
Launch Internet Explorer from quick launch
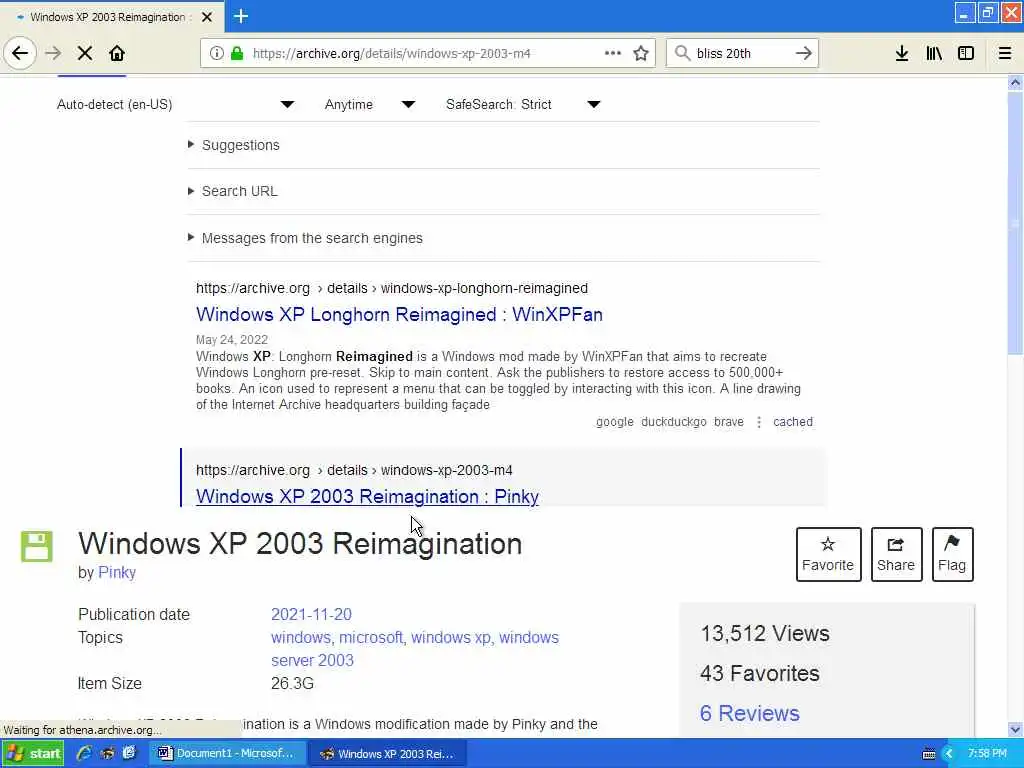click(84, 753)
